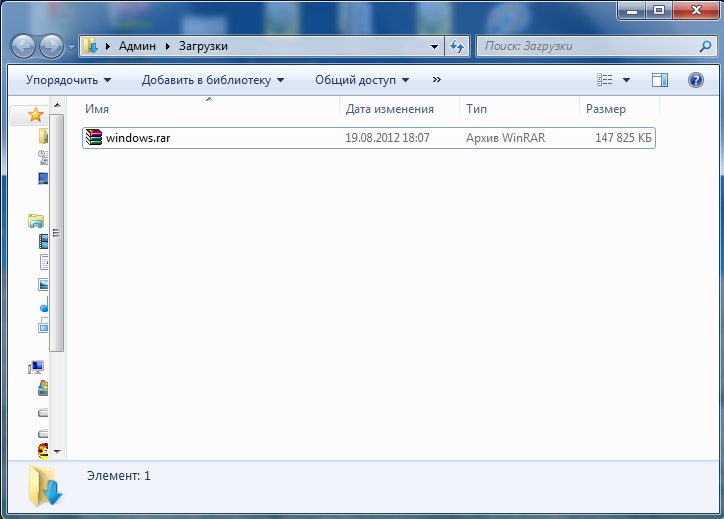
Task: Select the Windows system drive icon
Action: point(43,388)
